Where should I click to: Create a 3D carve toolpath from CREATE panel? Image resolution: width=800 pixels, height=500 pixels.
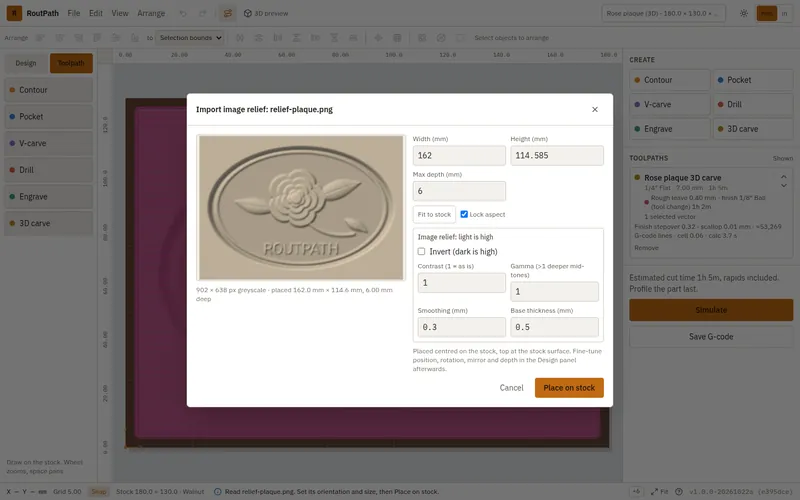tap(753, 129)
